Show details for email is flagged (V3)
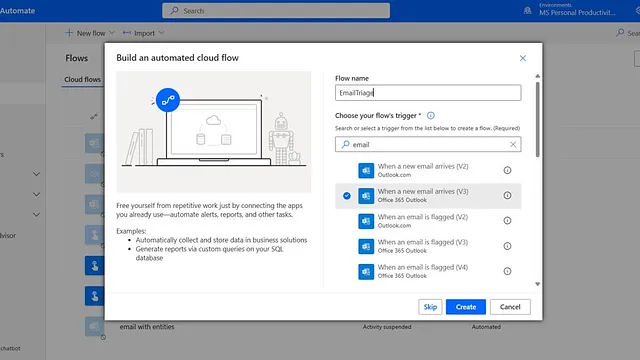Screen dimensions: 640x360 507,246
